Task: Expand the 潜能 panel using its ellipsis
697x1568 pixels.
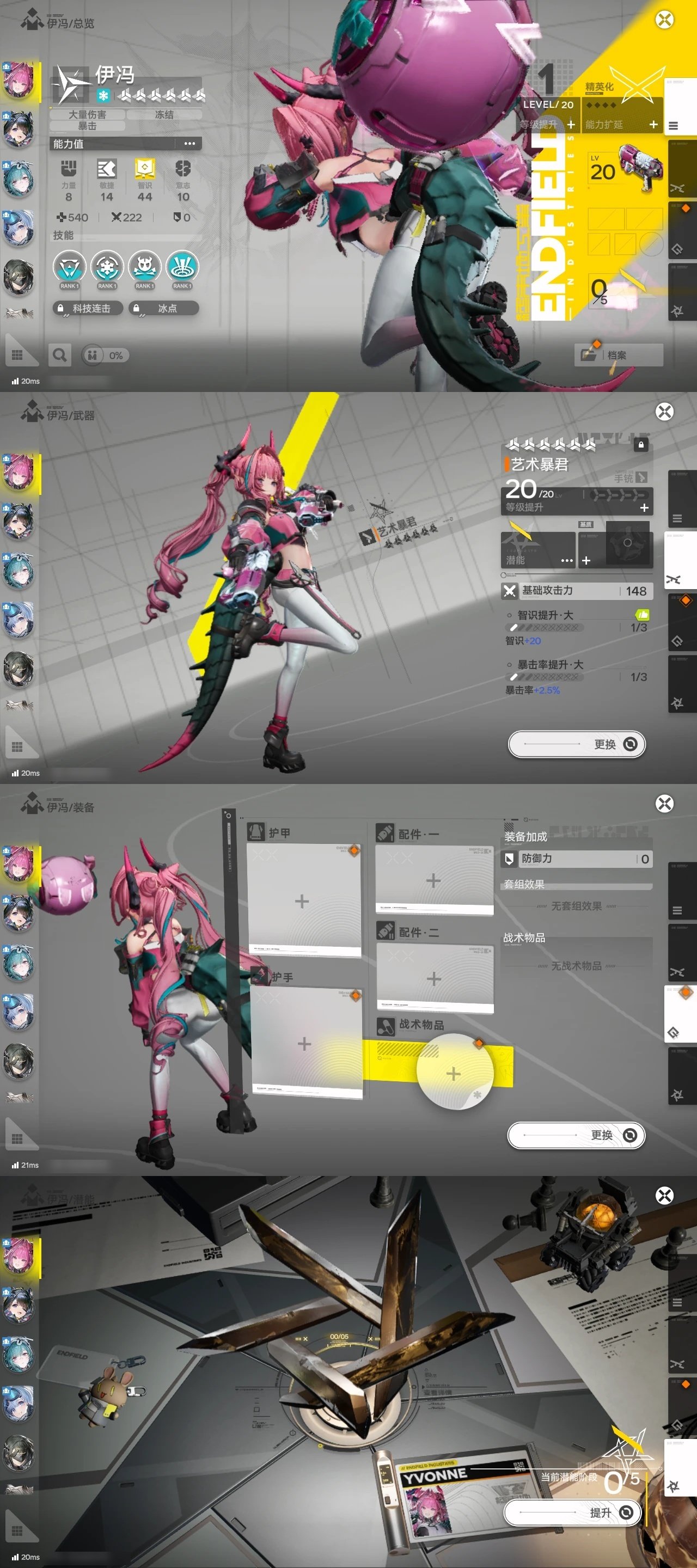Action: [x=566, y=560]
